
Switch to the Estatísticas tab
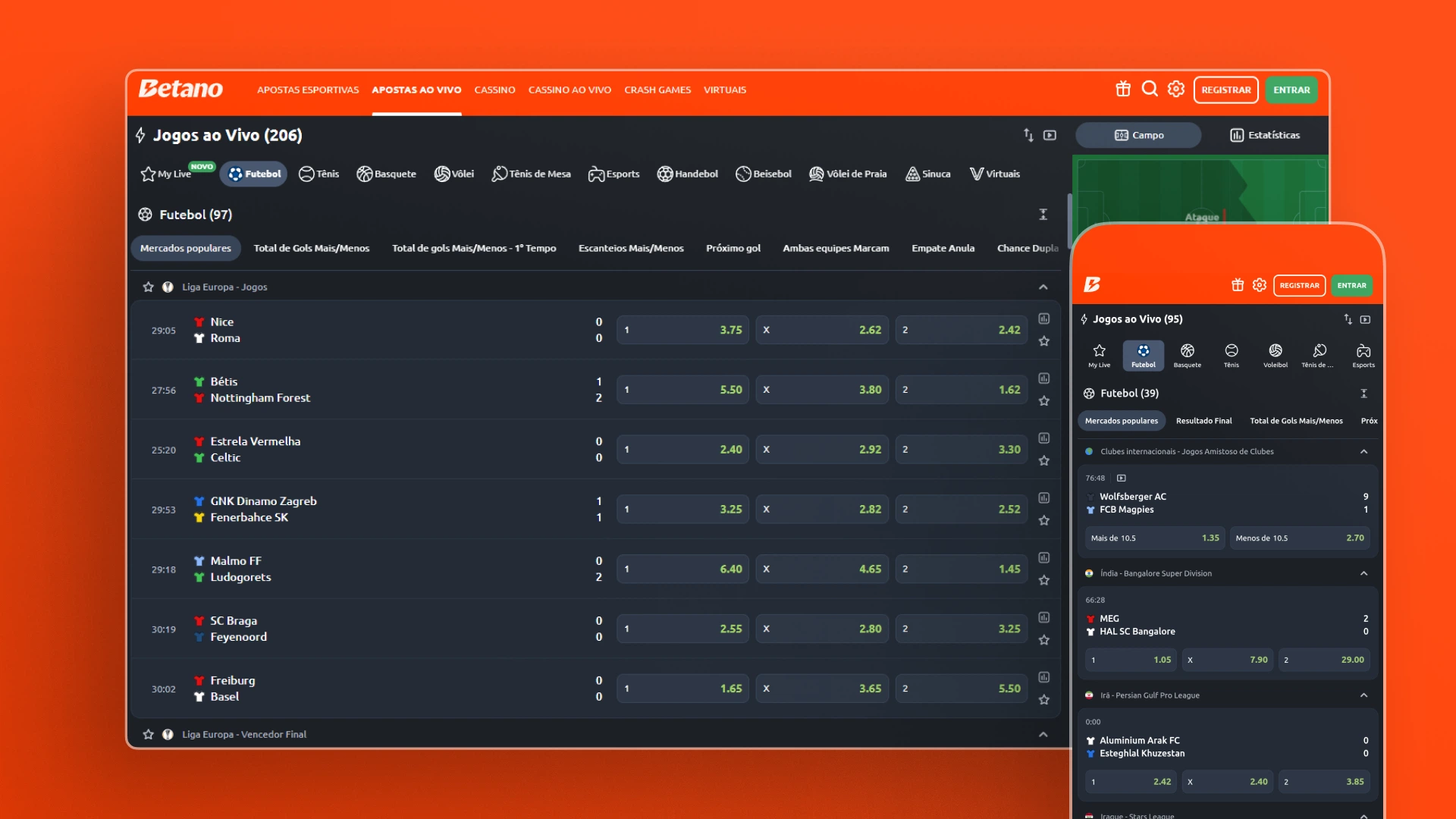[1264, 135]
